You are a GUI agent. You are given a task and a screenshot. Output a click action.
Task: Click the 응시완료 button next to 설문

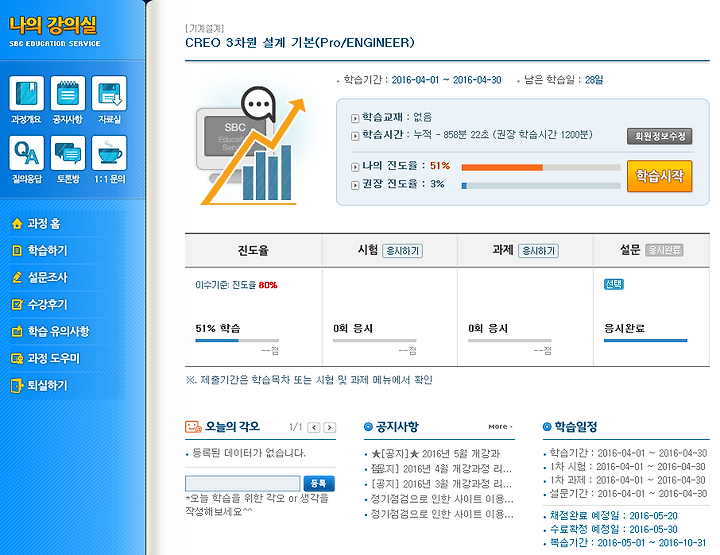[664, 250]
